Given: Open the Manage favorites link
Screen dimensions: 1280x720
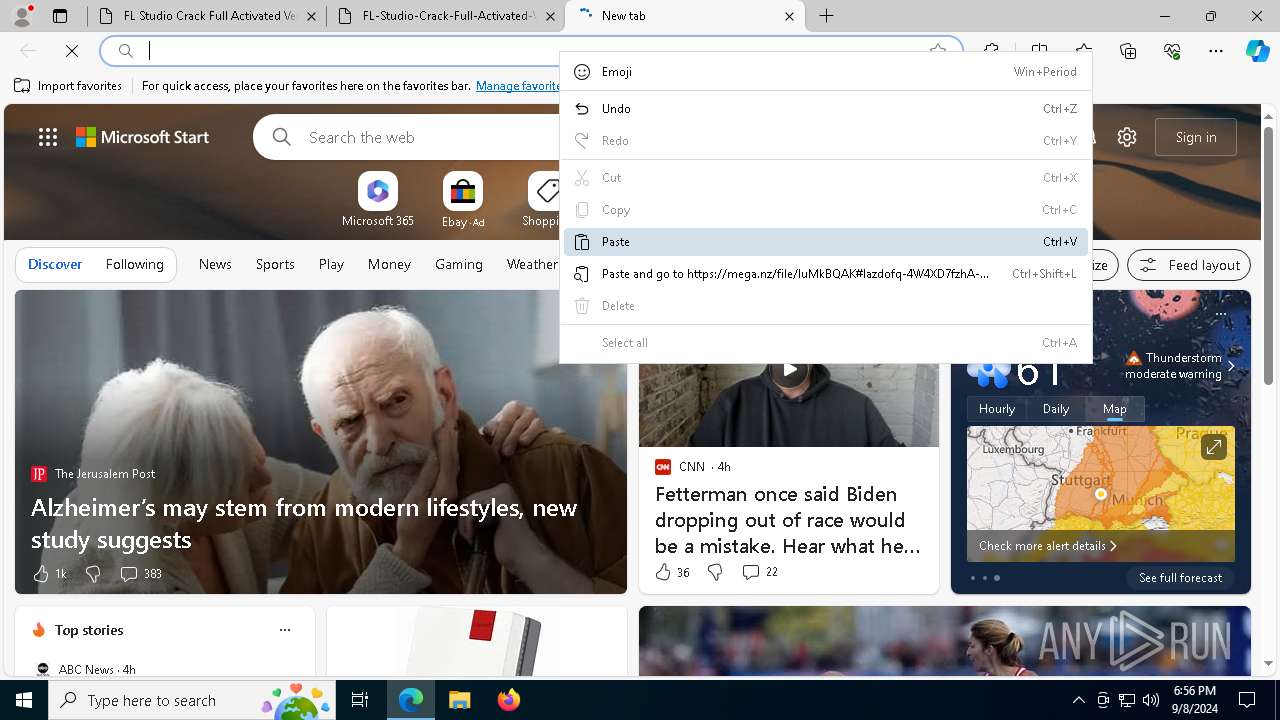Looking at the screenshot, I should pyautogui.click(x=518, y=86).
